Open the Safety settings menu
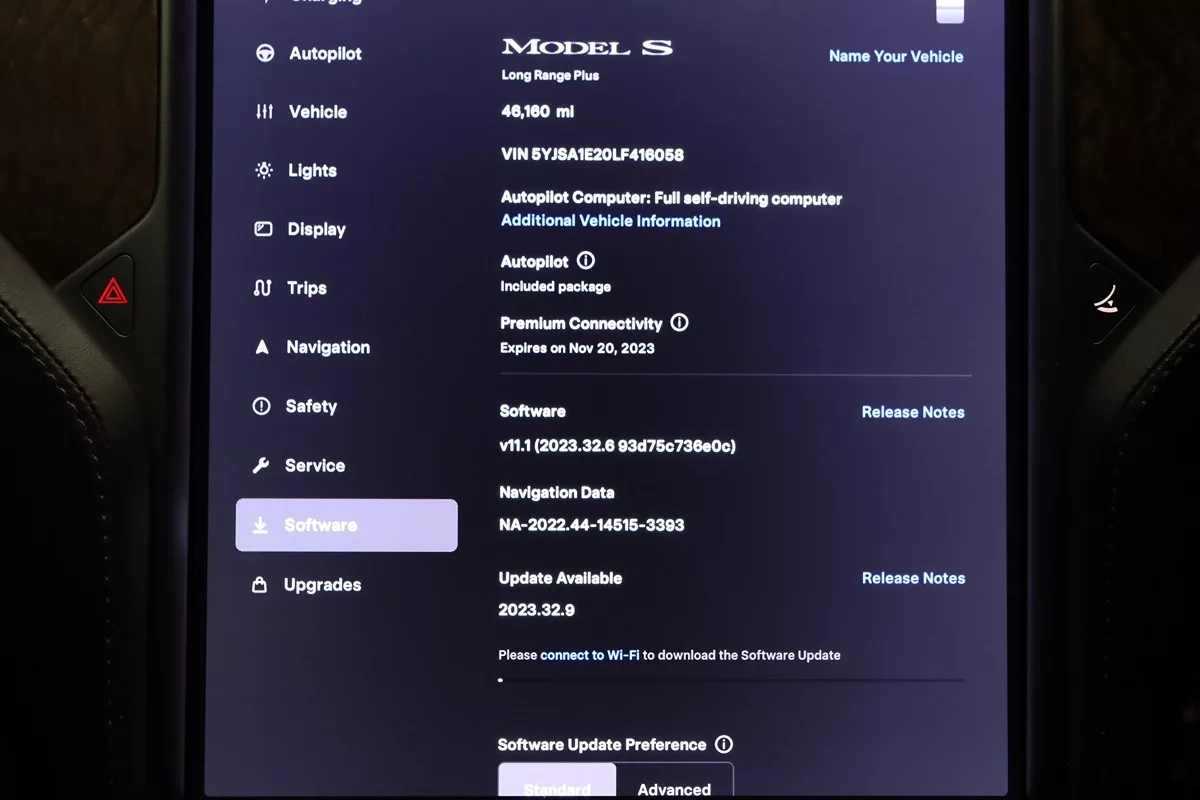This screenshot has height=800, width=1200. point(310,406)
